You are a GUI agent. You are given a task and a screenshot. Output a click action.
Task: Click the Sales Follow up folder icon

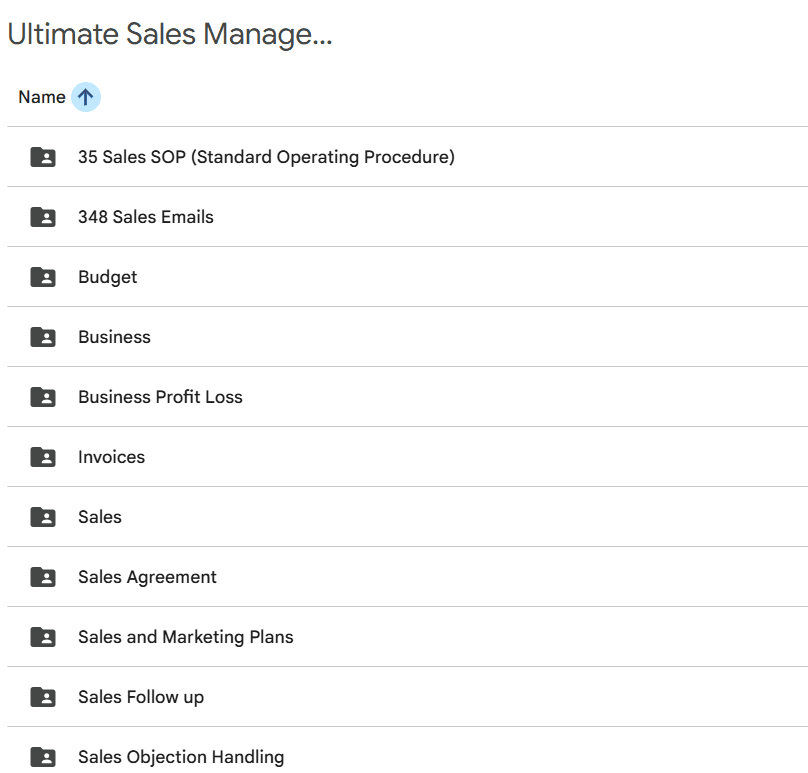[43, 697]
